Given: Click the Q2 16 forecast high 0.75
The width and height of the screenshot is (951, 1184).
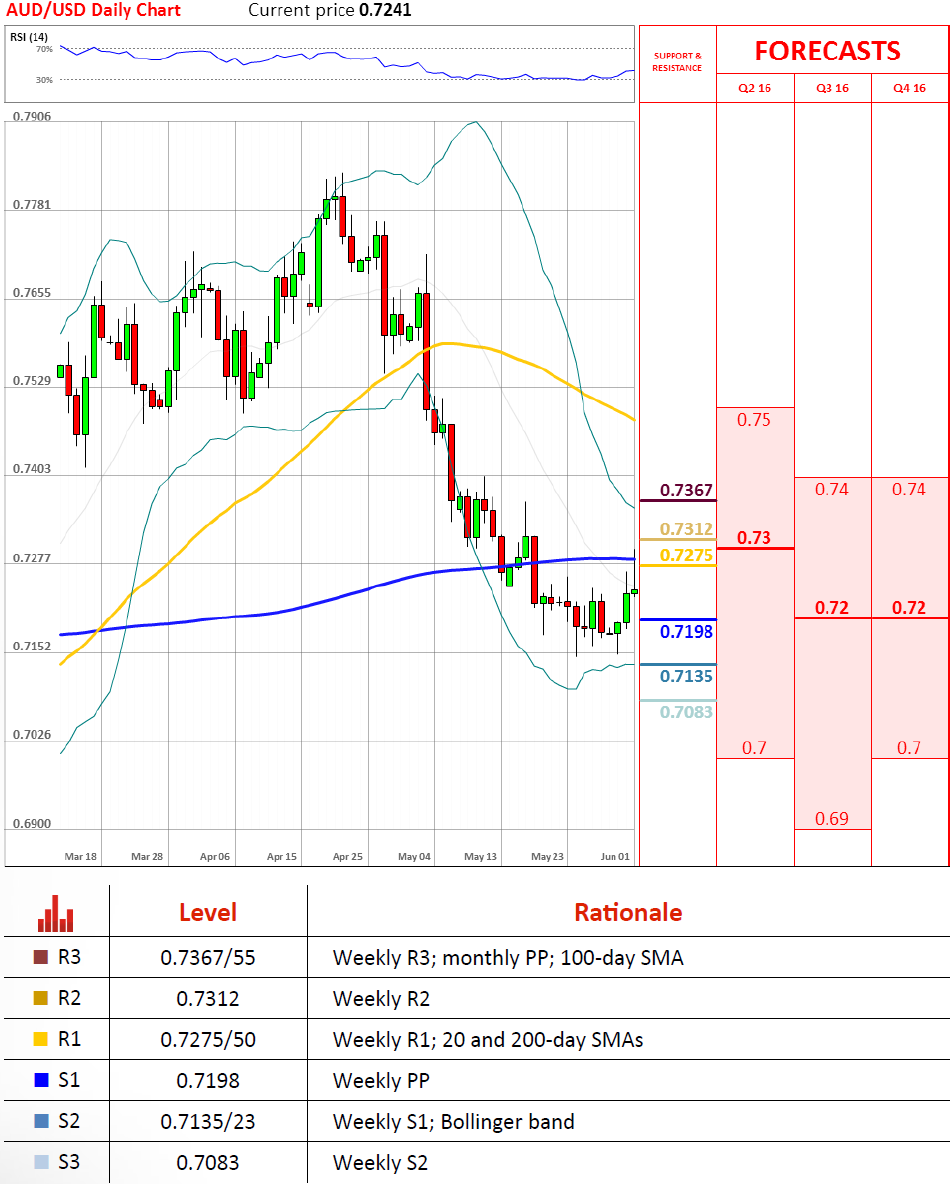Looking at the screenshot, I should (754, 420).
